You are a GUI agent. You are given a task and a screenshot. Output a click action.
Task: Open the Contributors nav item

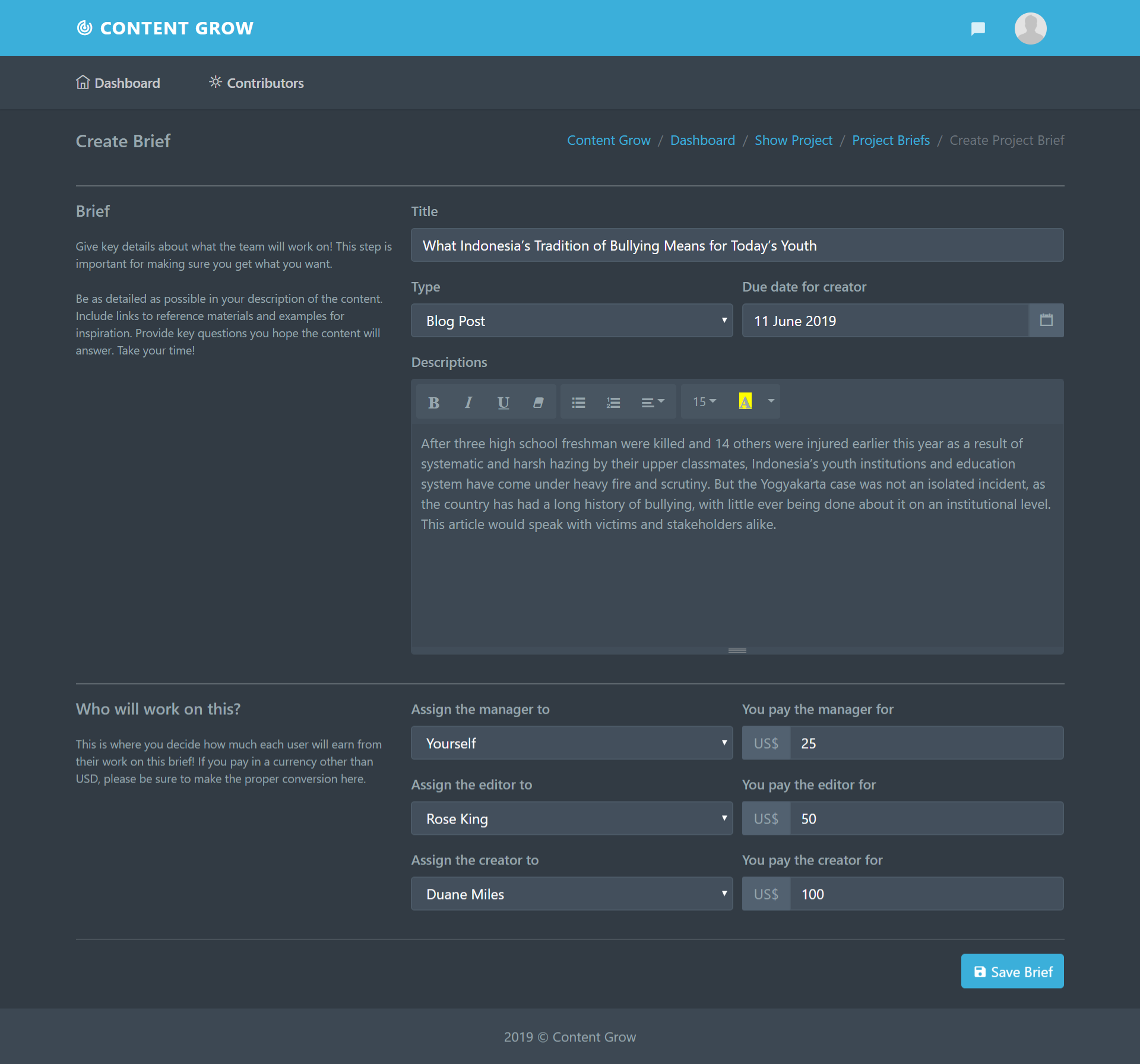pos(256,83)
